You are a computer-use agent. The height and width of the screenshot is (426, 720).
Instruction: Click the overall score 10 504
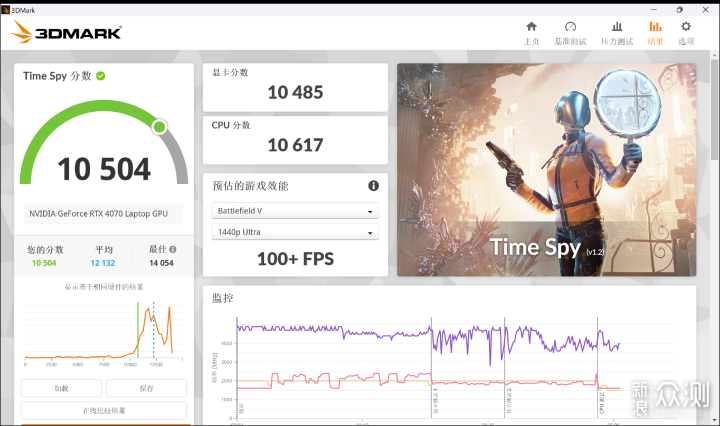tap(104, 169)
